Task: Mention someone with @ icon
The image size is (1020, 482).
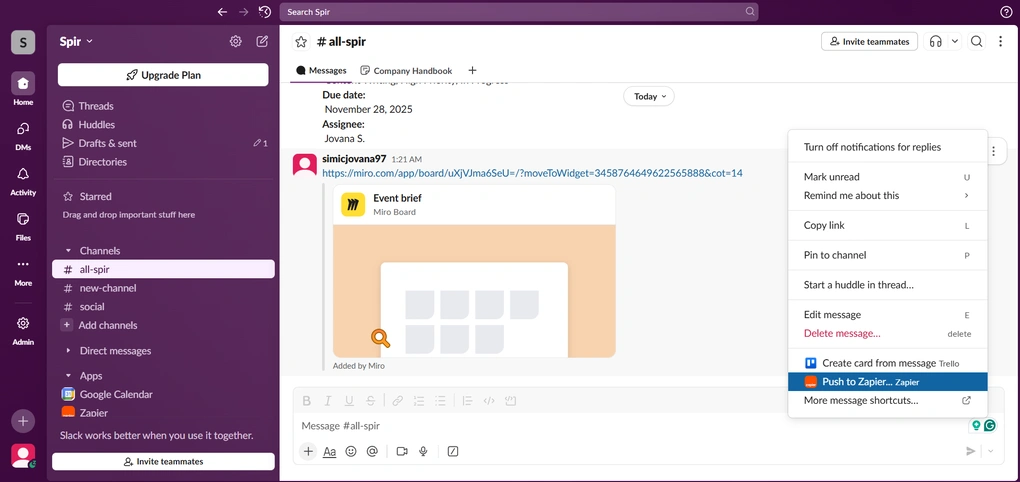Action: [372, 451]
